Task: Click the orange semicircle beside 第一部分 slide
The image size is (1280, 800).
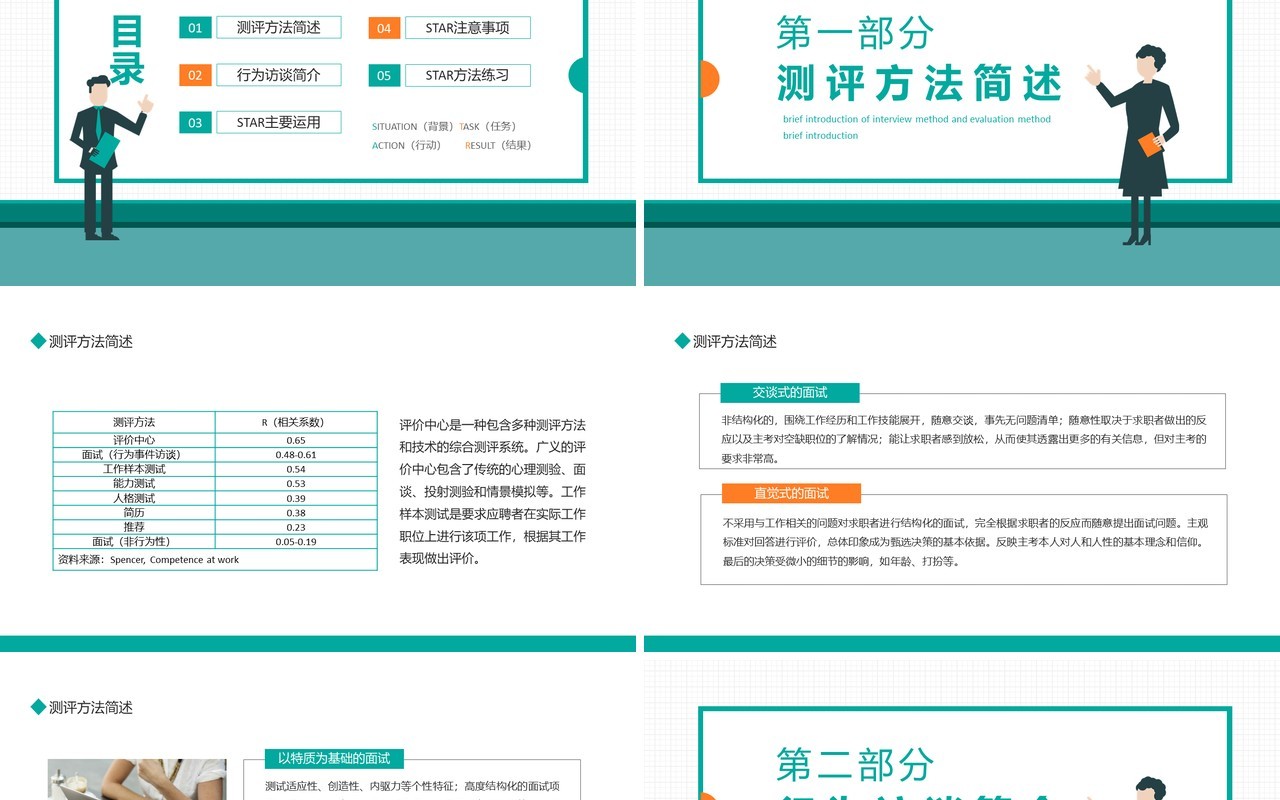Action: click(708, 78)
